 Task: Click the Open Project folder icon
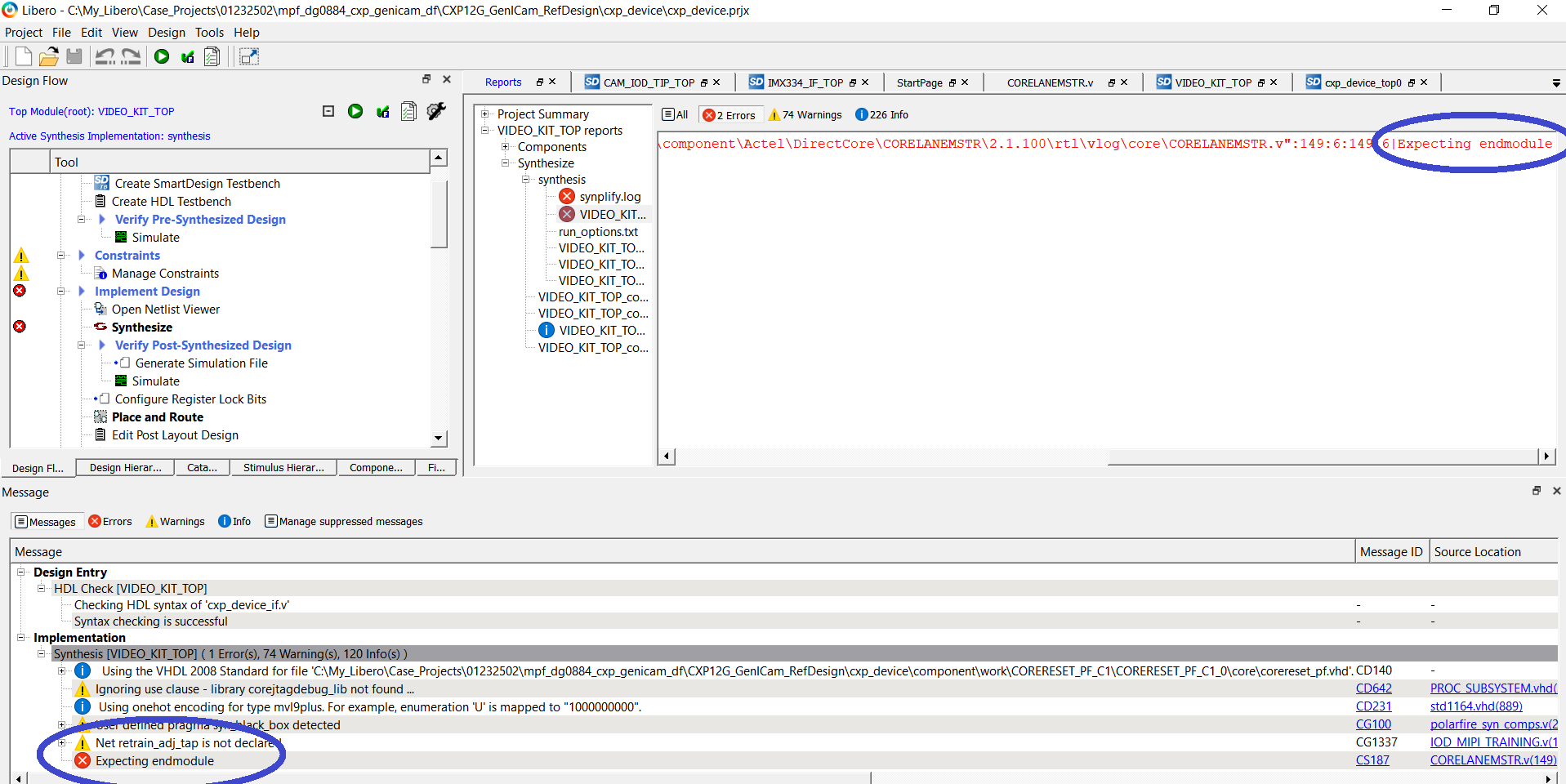tap(49, 56)
